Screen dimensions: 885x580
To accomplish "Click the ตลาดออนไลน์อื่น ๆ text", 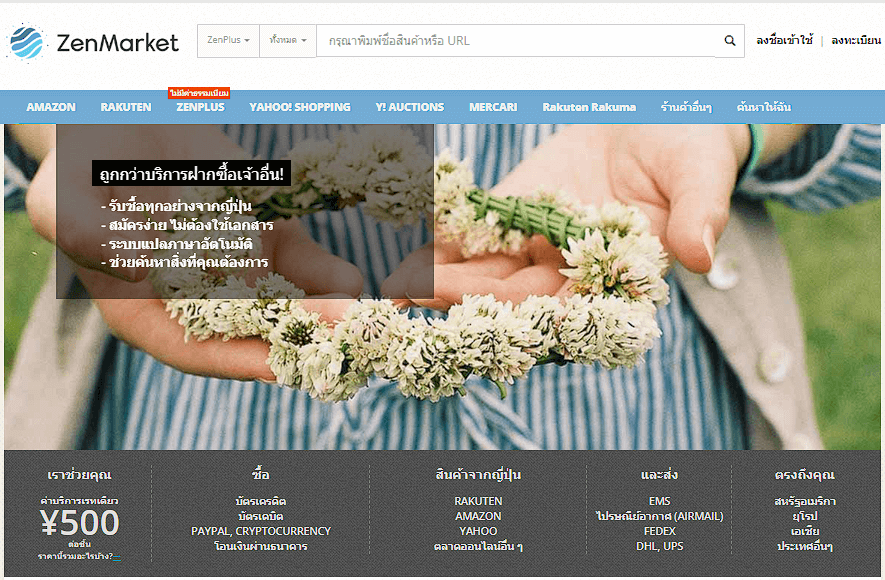I will click(x=478, y=546).
